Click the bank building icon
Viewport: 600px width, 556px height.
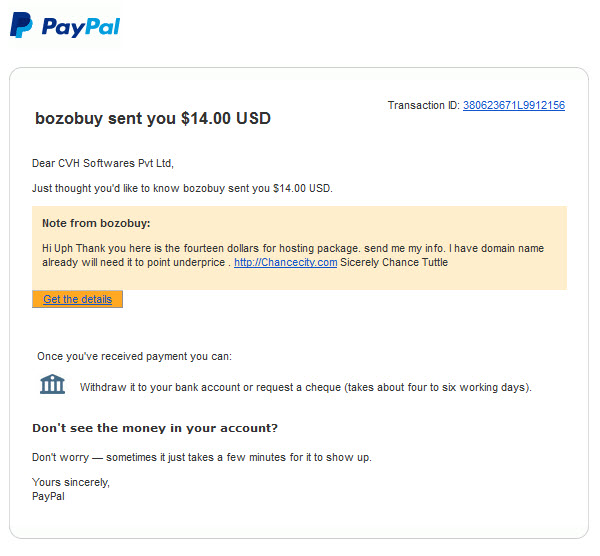point(52,384)
